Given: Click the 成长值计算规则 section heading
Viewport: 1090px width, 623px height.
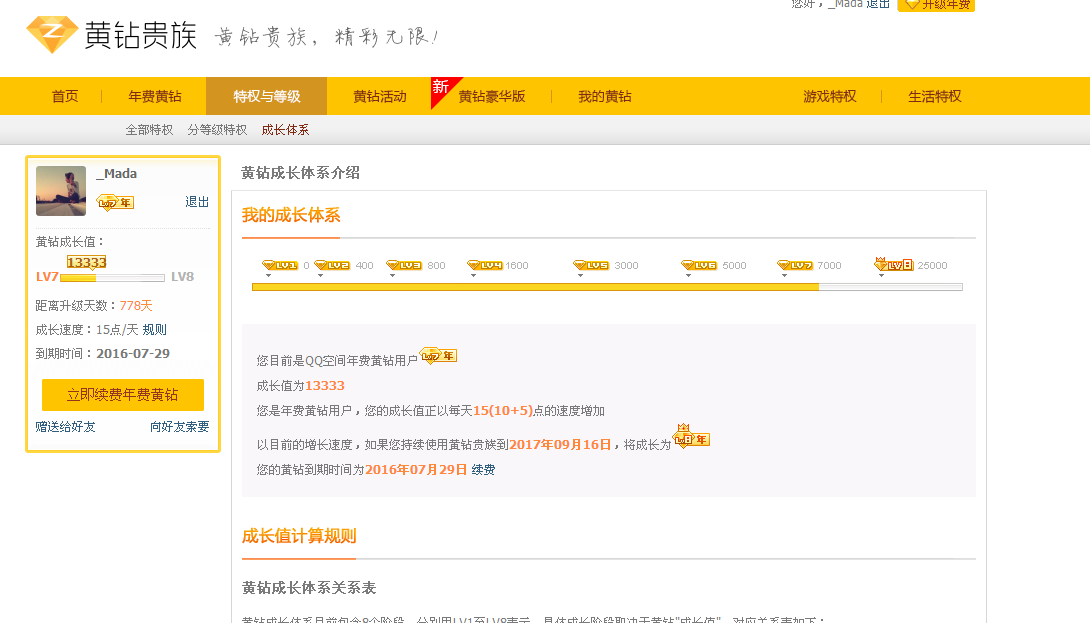Looking at the screenshot, I should point(299,536).
